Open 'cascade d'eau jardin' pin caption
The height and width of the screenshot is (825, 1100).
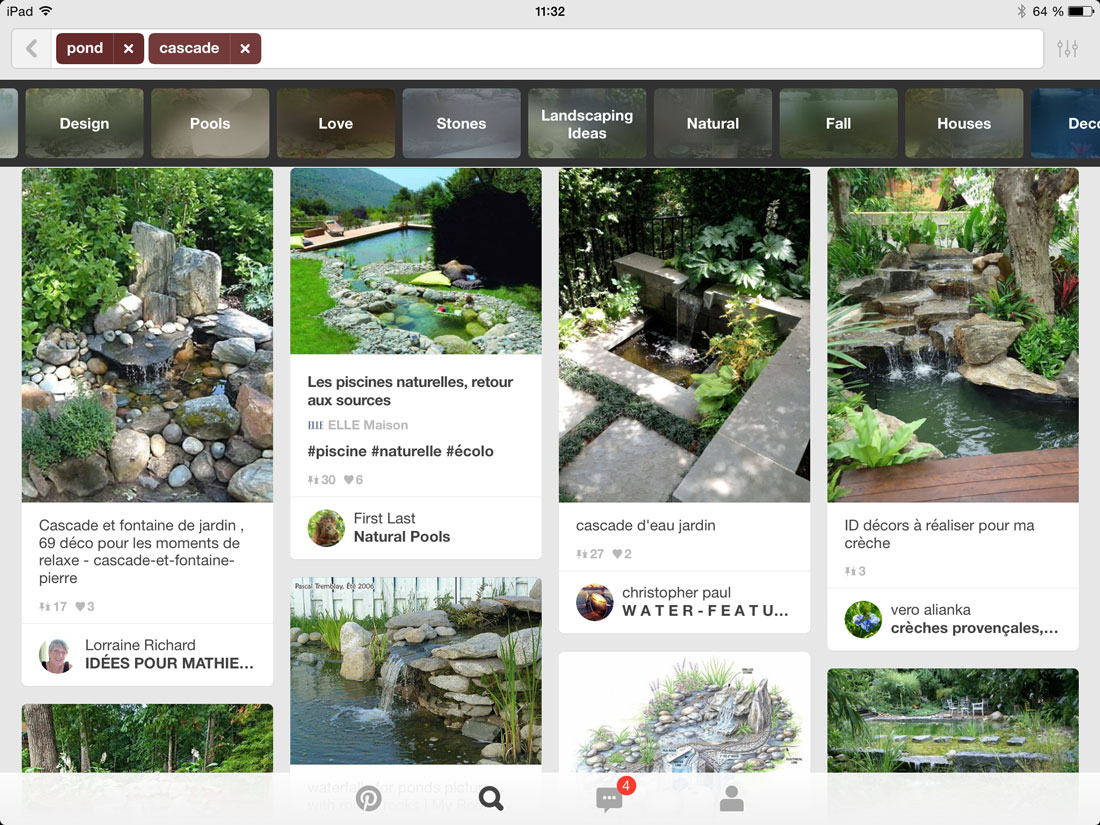[x=645, y=525]
